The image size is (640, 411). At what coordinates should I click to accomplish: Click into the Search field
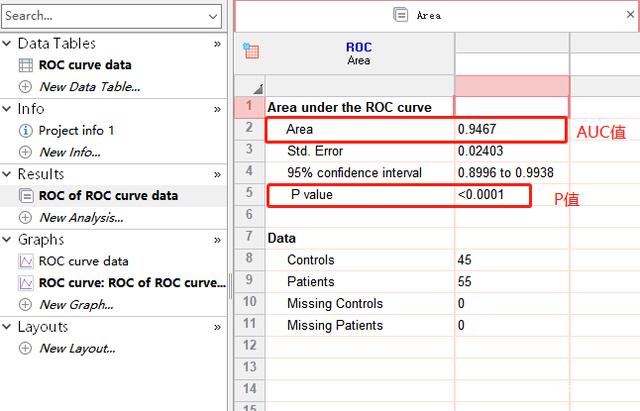[x=105, y=16]
